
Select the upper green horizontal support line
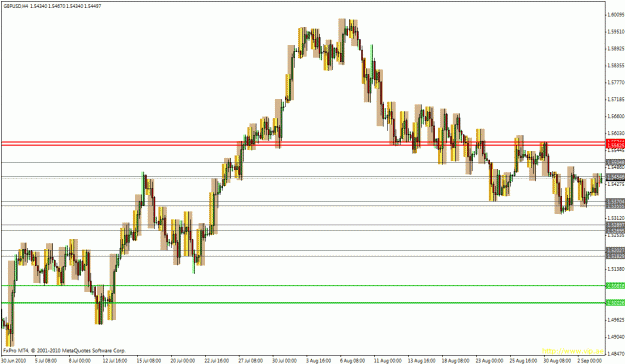tap(303, 285)
